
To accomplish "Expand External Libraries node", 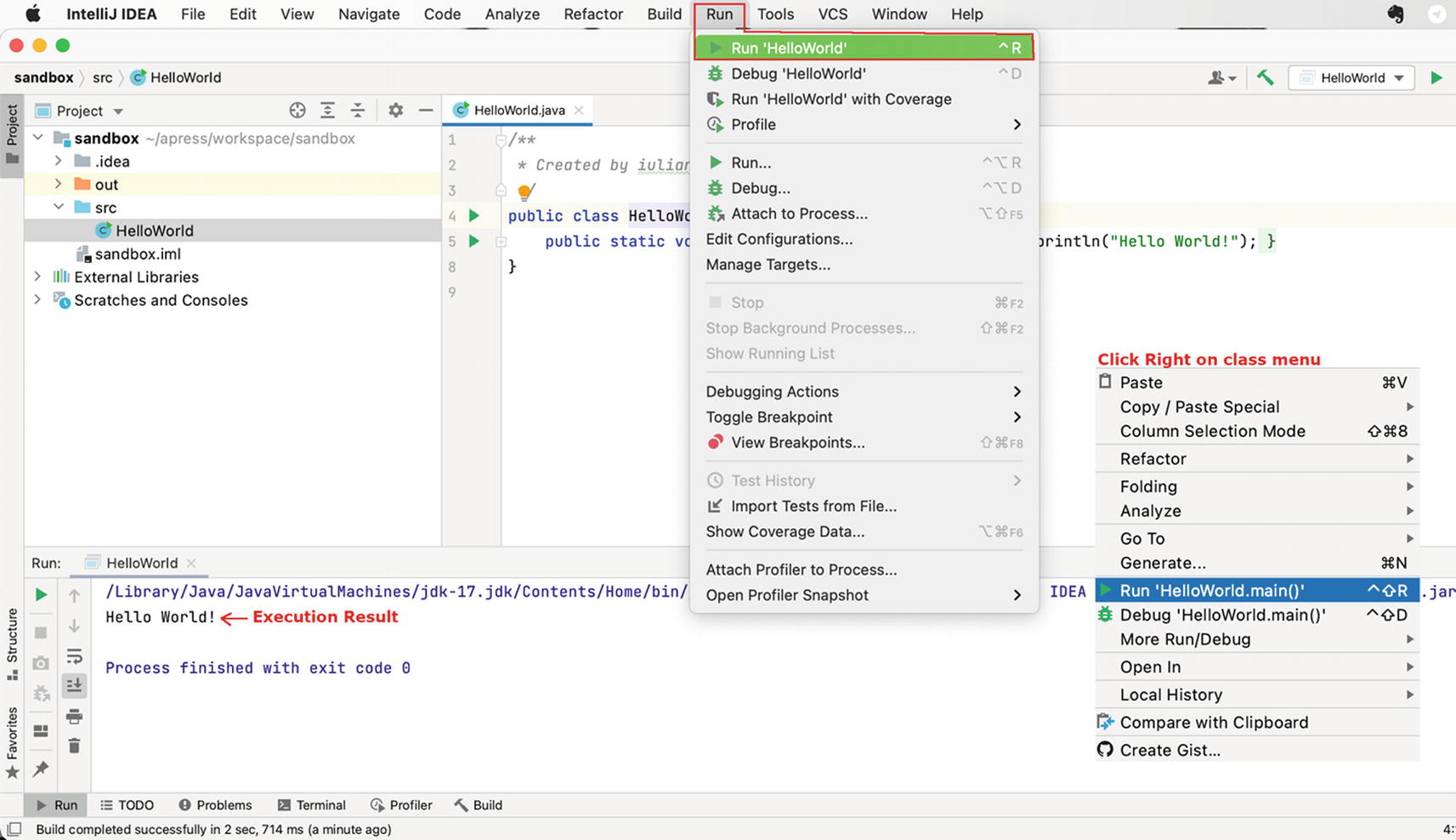I will pyautogui.click(x=37, y=276).
